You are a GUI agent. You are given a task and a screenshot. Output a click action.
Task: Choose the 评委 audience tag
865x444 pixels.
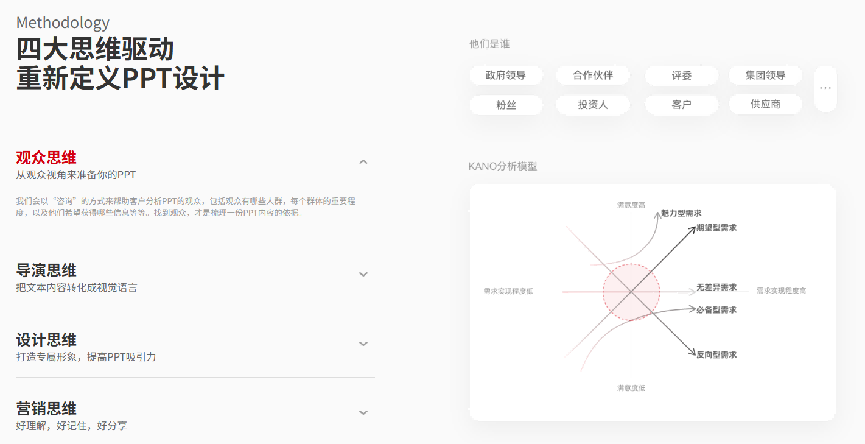coord(682,75)
